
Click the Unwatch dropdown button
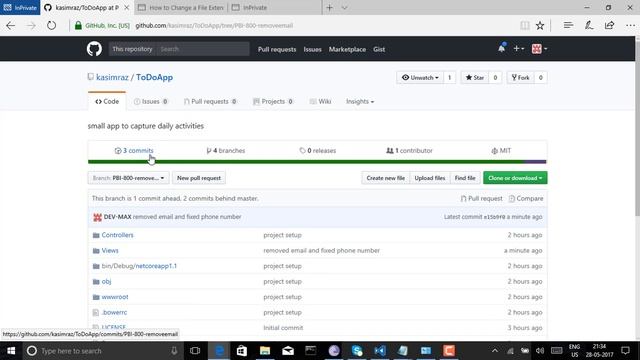(420, 78)
